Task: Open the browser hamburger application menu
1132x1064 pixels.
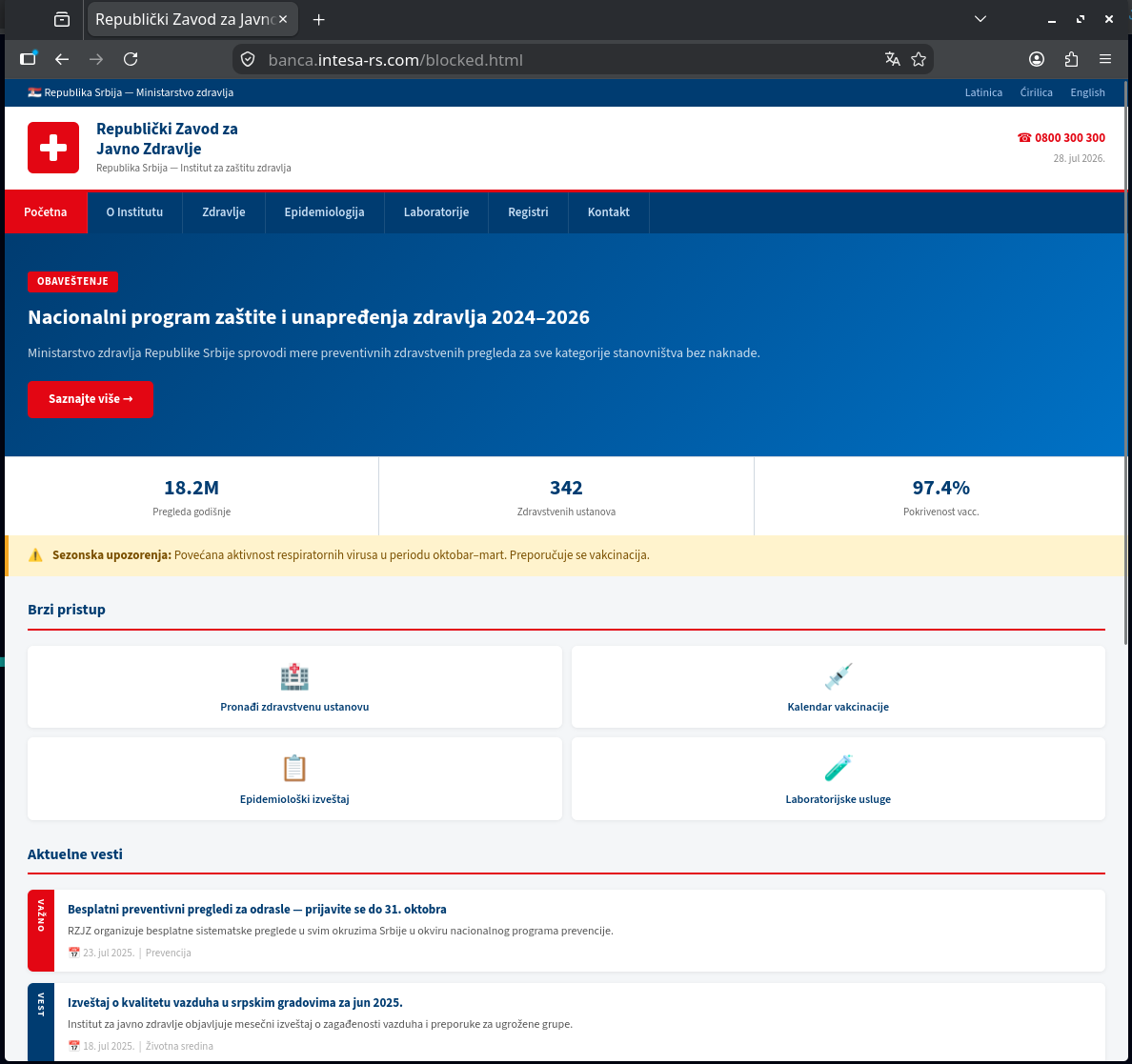Action: pyautogui.click(x=1105, y=59)
